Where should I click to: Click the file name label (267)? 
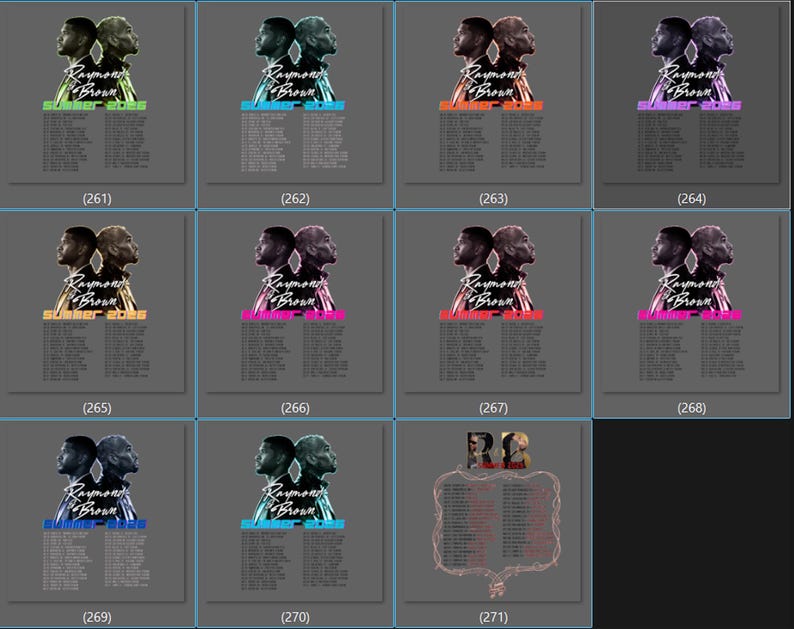[493, 408]
